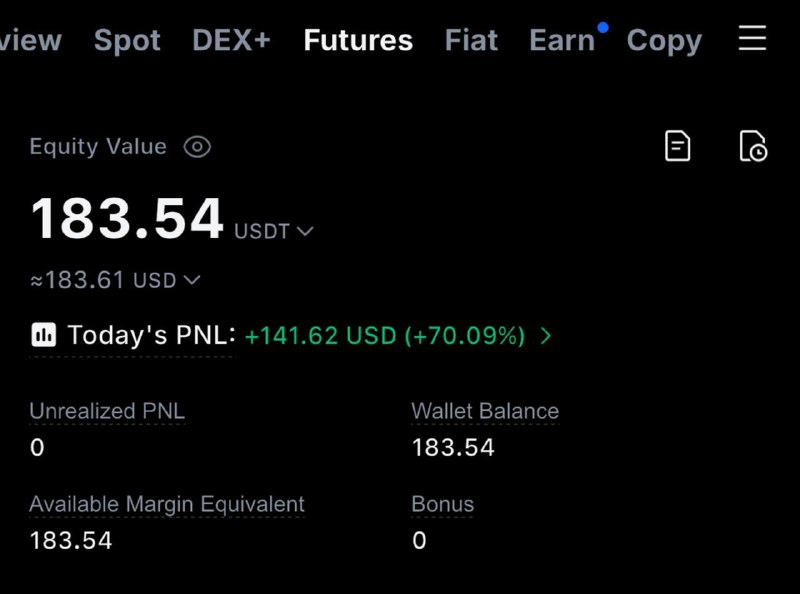Click the blue notification dot on Earn
The height and width of the screenshot is (594, 800).
[x=603, y=28]
